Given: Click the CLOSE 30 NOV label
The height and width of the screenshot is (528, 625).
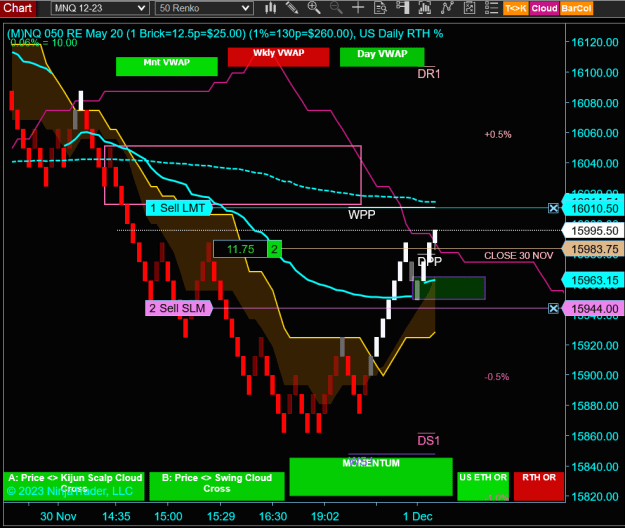Looking at the screenshot, I should pyautogui.click(x=519, y=256).
